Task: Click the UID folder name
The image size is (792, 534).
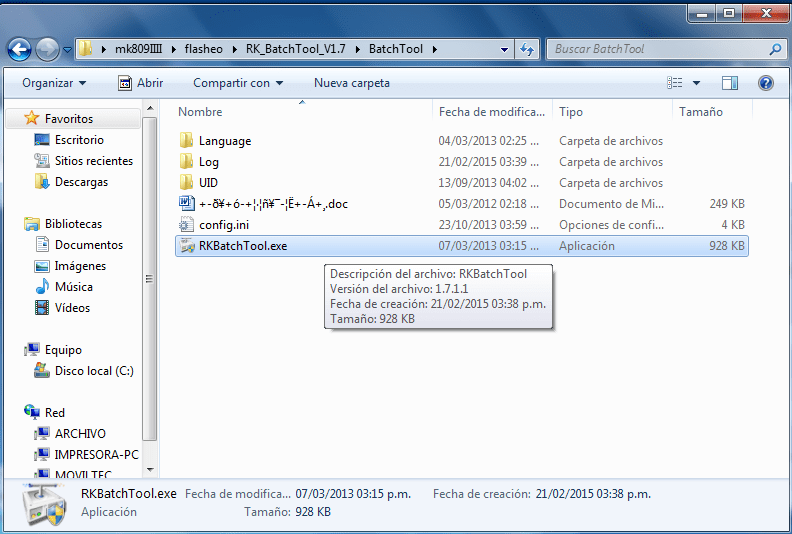Action: [x=208, y=182]
